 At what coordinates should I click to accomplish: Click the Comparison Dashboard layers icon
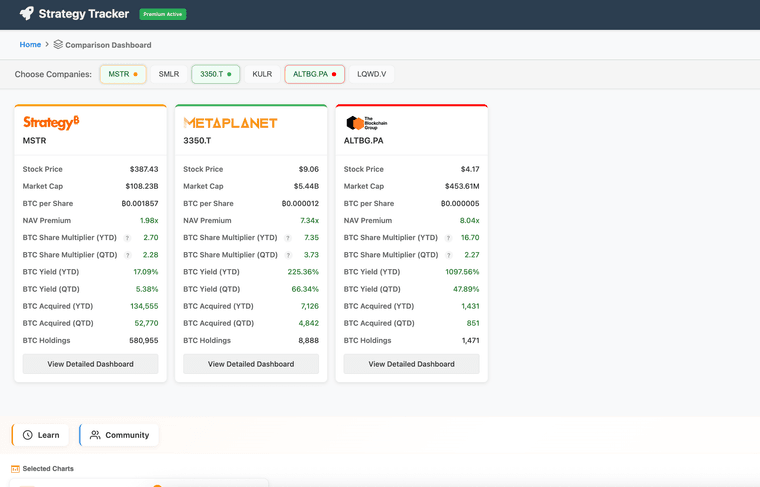pyautogui.click(x=58, y=45)
